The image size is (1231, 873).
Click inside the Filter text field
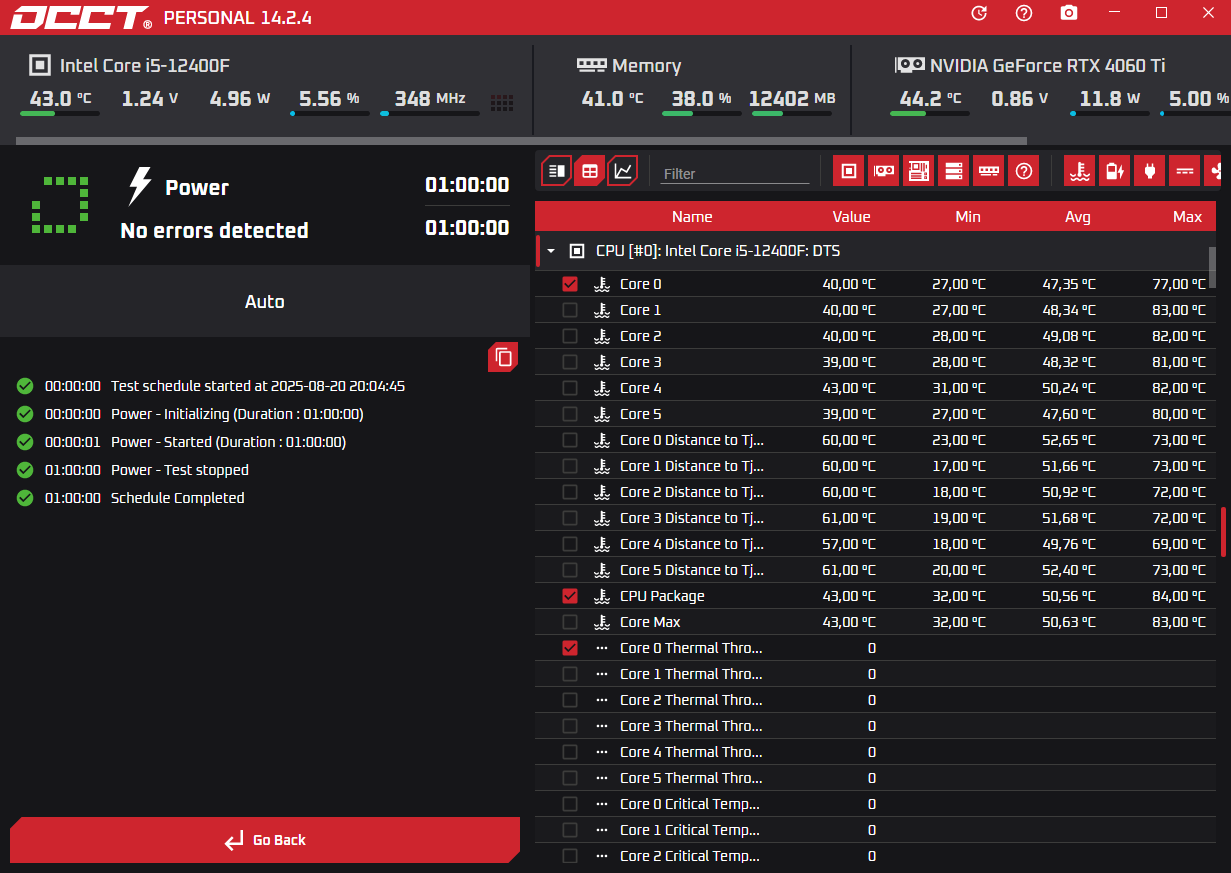[735, 173]
